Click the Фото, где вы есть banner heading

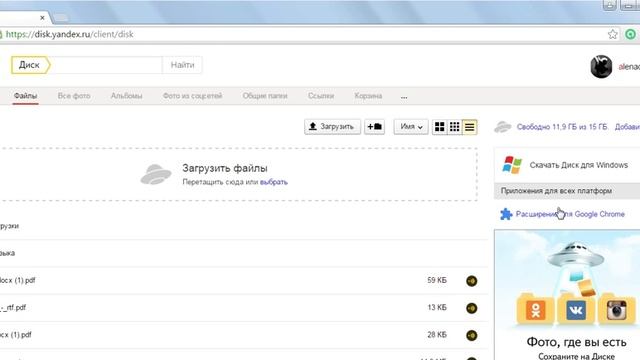[576, 342]
